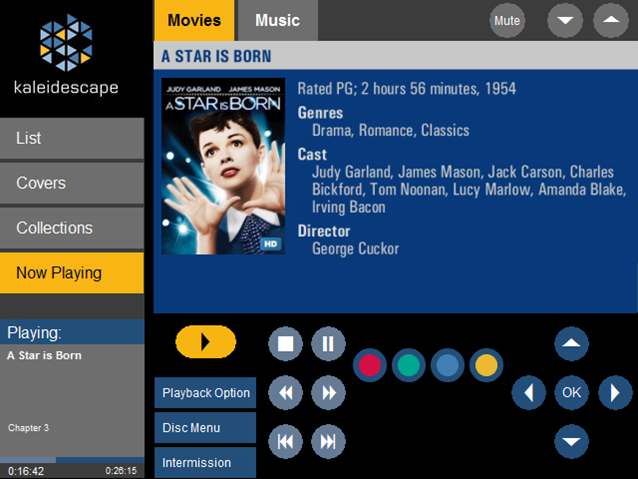
Task: Click the scroll down arrow at top
Action: 566,20
